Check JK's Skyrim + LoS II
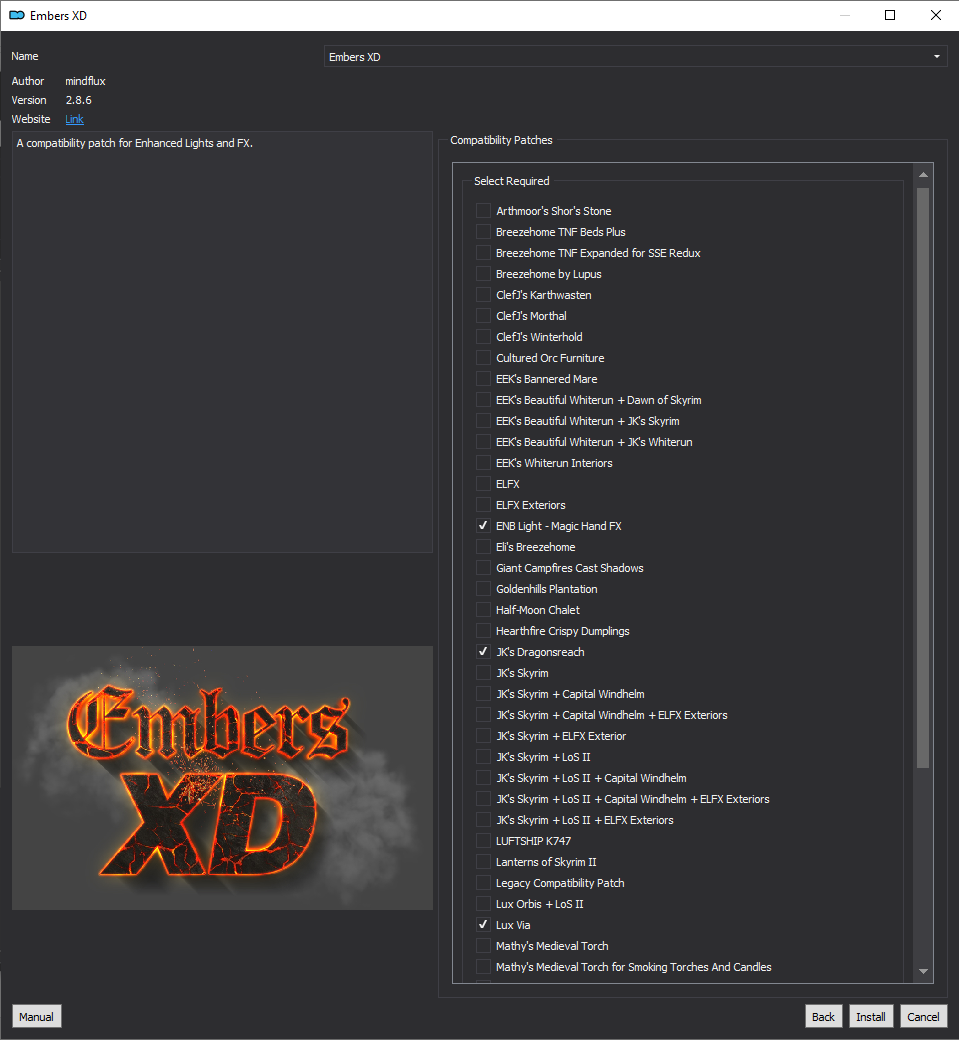Image resolution: width=959 pixels, height=1040 pixels. tap(483, 757)
